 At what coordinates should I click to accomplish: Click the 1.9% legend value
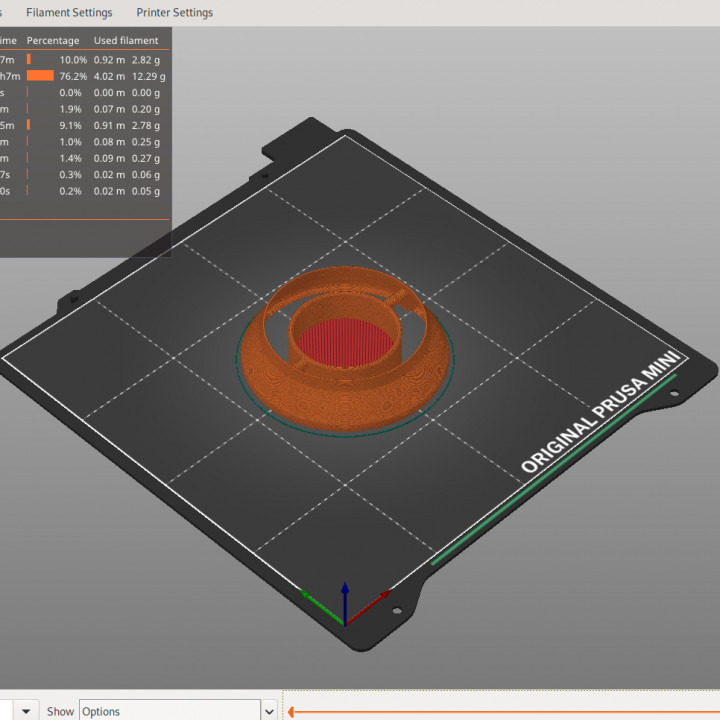pyautogui.click(x=70, y=109)
